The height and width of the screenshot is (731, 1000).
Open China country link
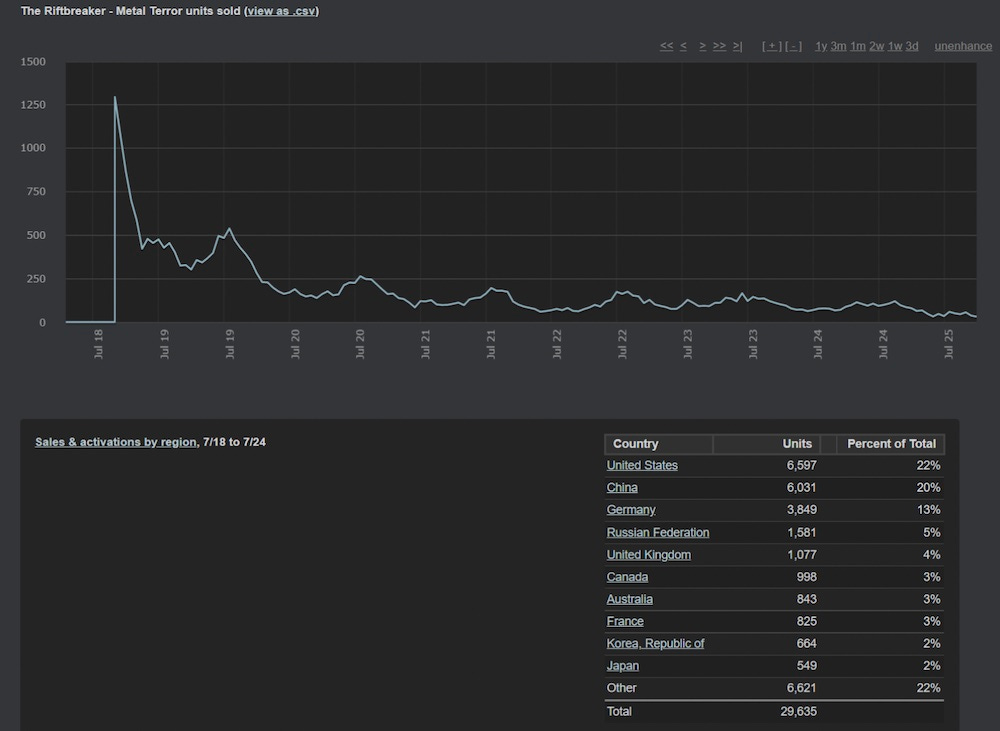622,487
